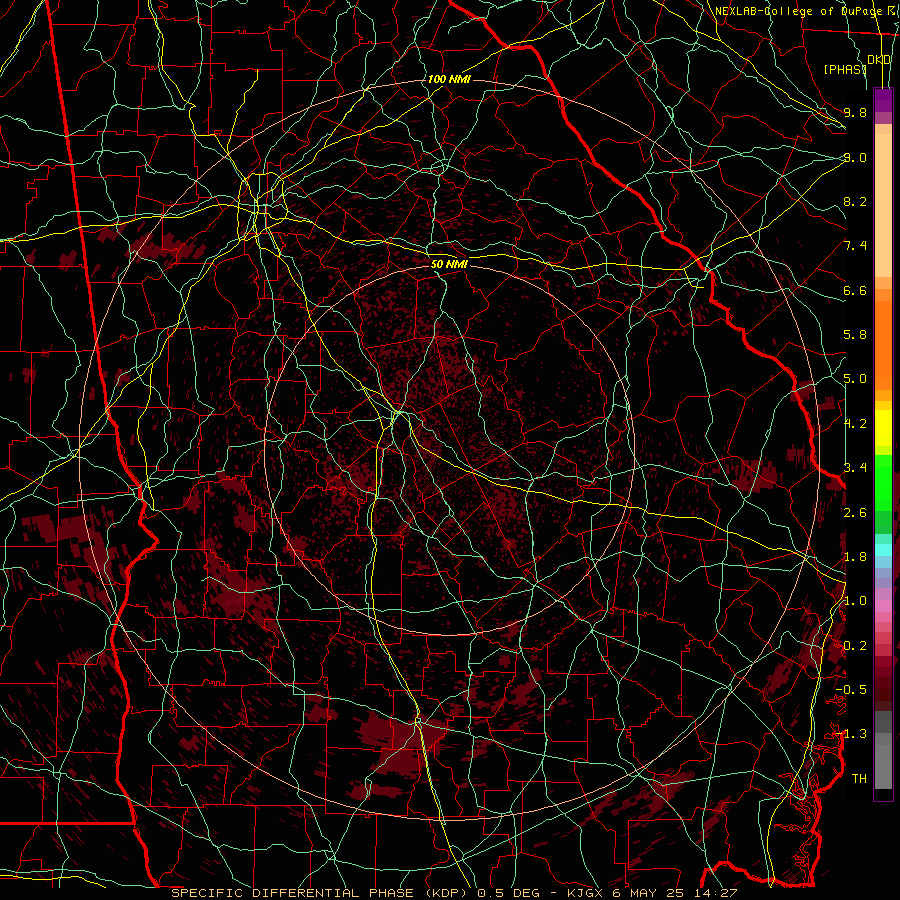
Task: Pick the yellow segment of the color bar
Action: (883, 428)
